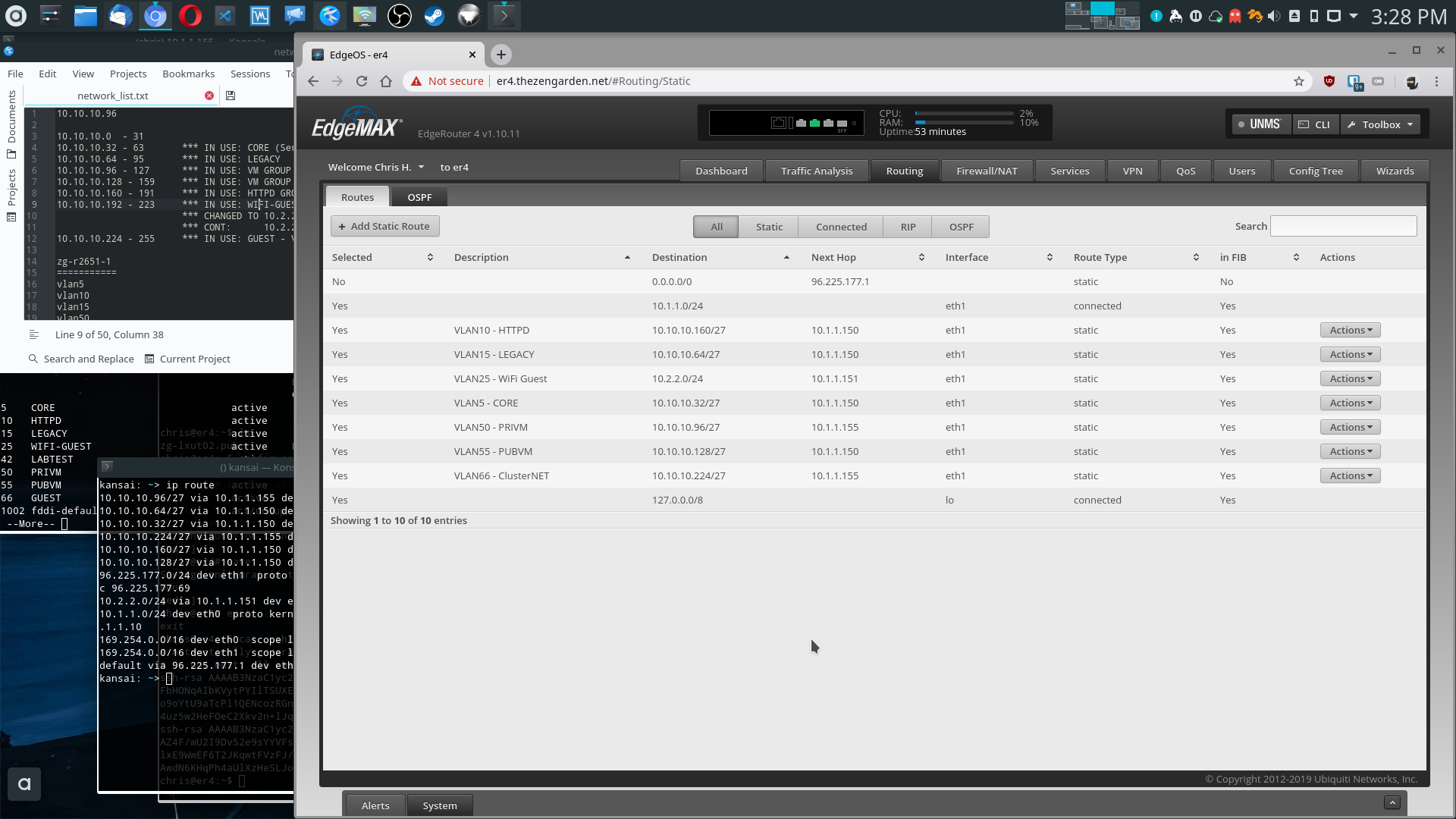Open the Dolphin file manager folder icon
The image size is (1456, 819).
click(85, 15)
